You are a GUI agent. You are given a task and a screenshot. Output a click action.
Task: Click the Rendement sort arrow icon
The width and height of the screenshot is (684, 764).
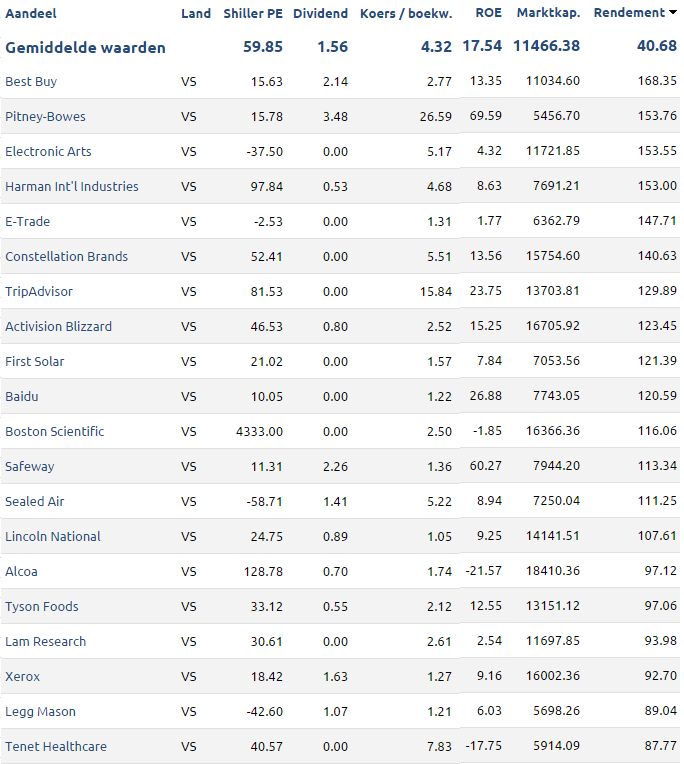click(672, 13)
